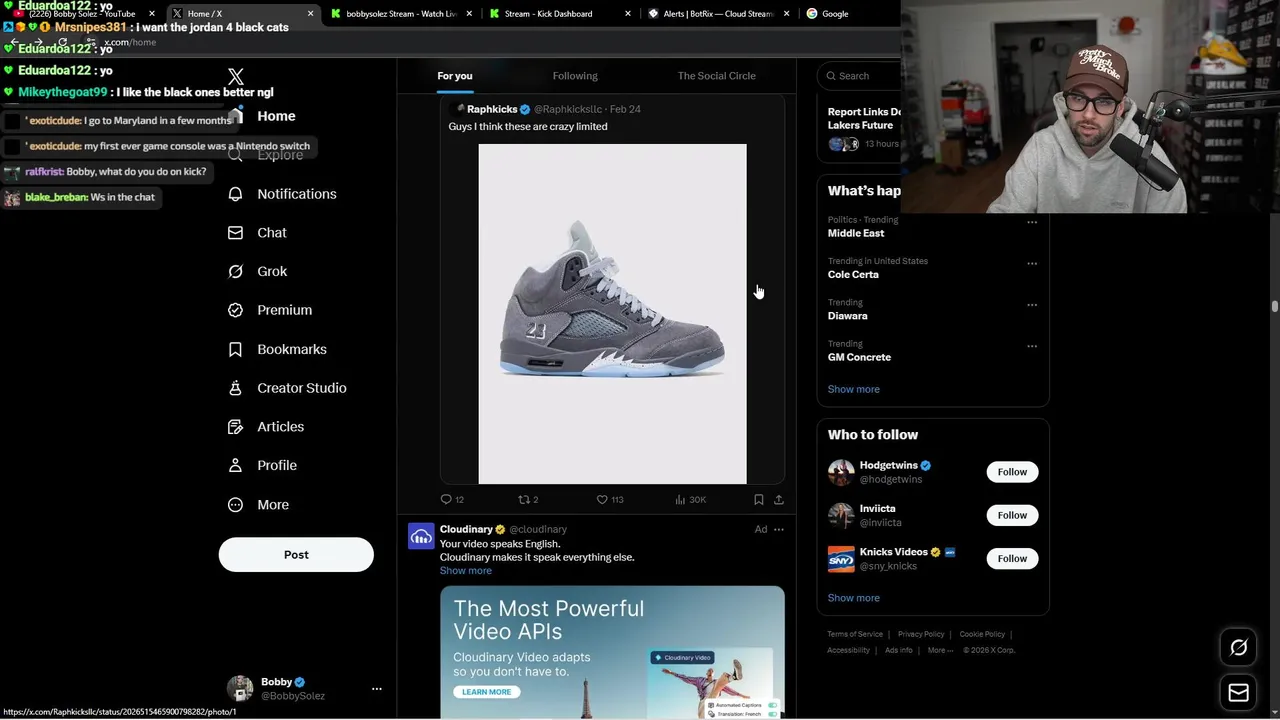Screen dimensions: 1280x720
Task: Click the X logo icon
Action: coord(236,77)
